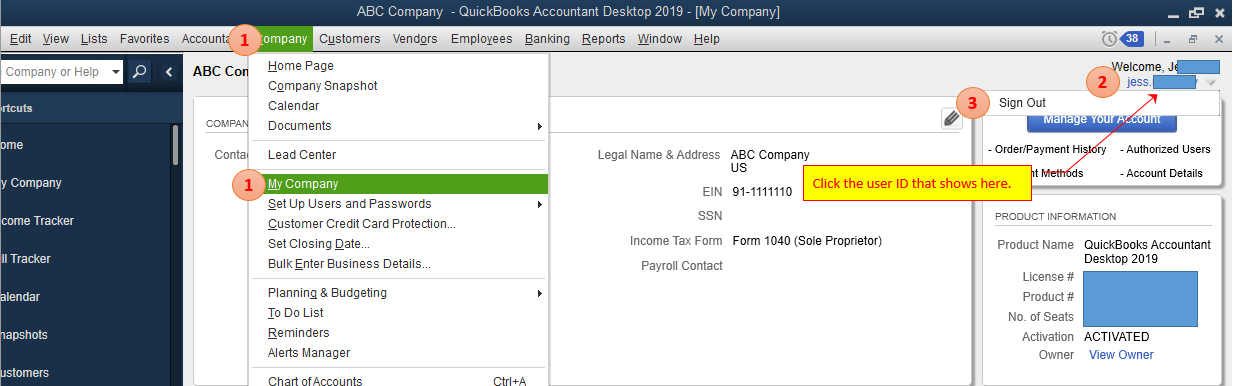The height and width of the screenshot is (386, 1233).
Task: Expand Set Up Users and Passwords submenu
Action: pos(539,204)
